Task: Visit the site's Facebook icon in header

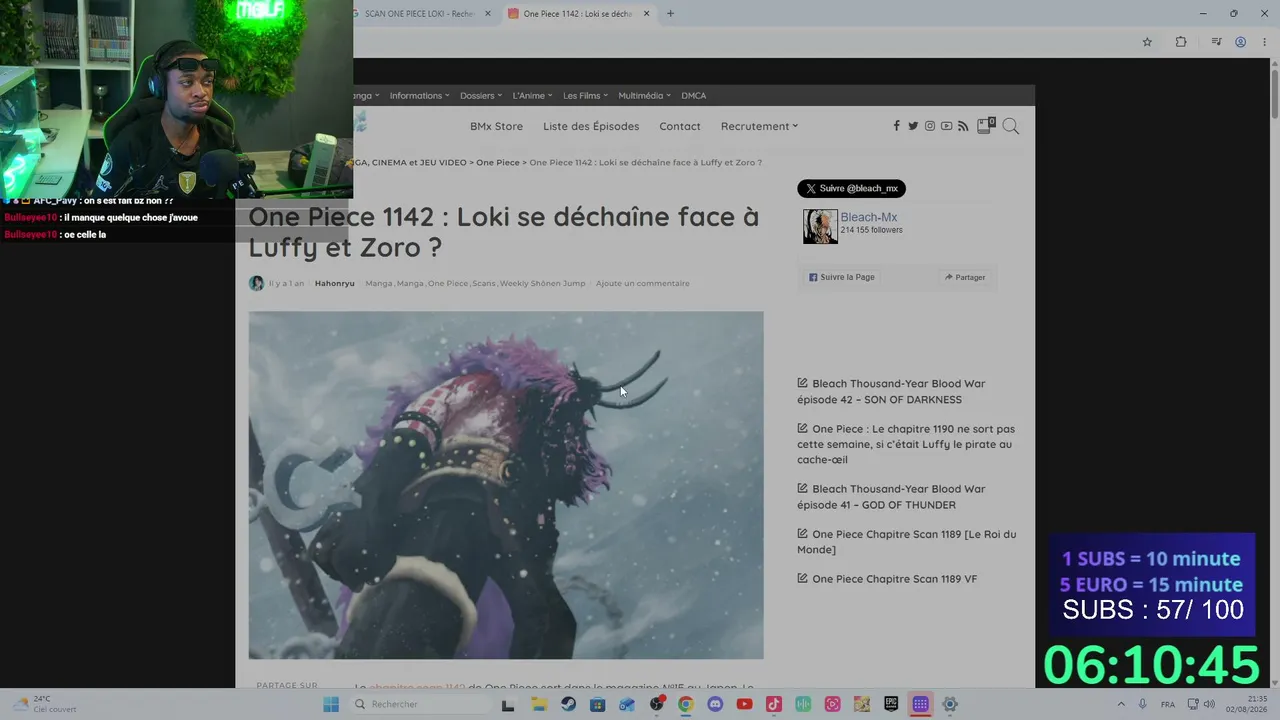Action: click(x=896, y=126)
